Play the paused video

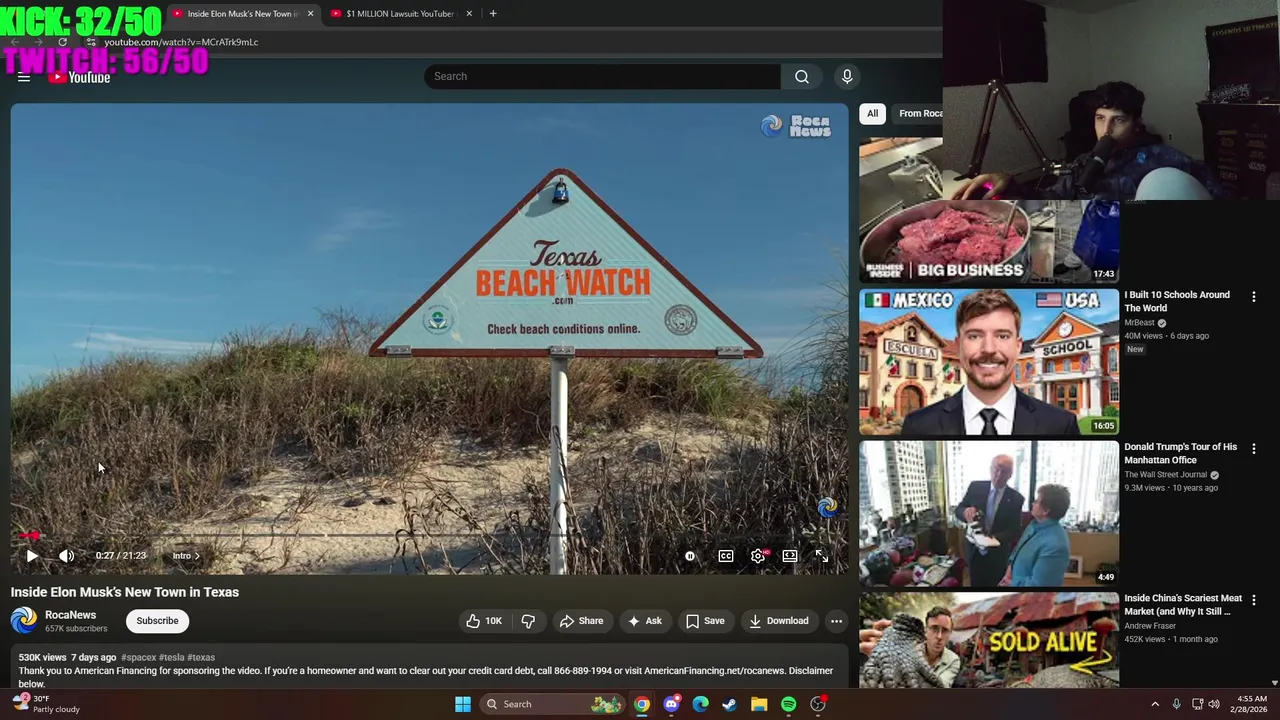pyautogui.click(x=32, y=556)
